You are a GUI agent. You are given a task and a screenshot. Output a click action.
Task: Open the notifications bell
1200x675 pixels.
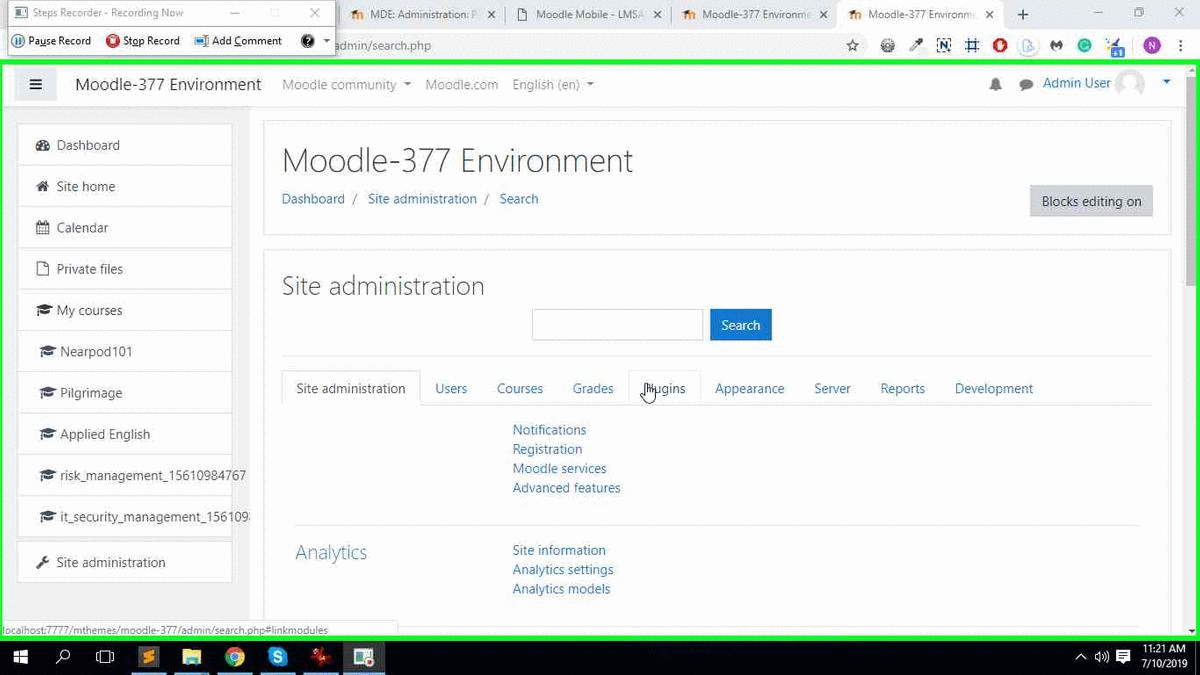[x=995, y=85]
